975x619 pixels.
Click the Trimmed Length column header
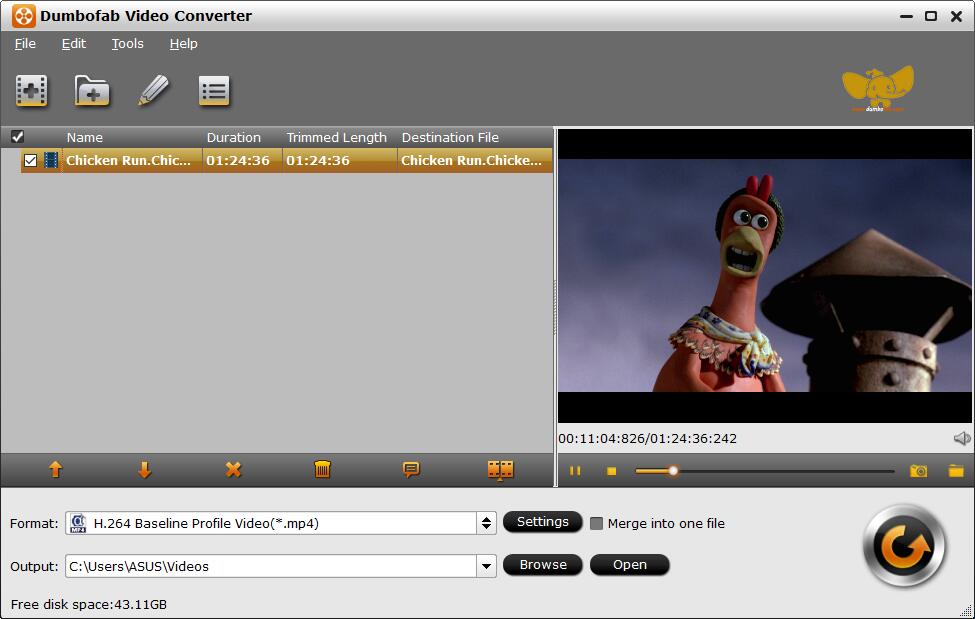click(336, 137)
